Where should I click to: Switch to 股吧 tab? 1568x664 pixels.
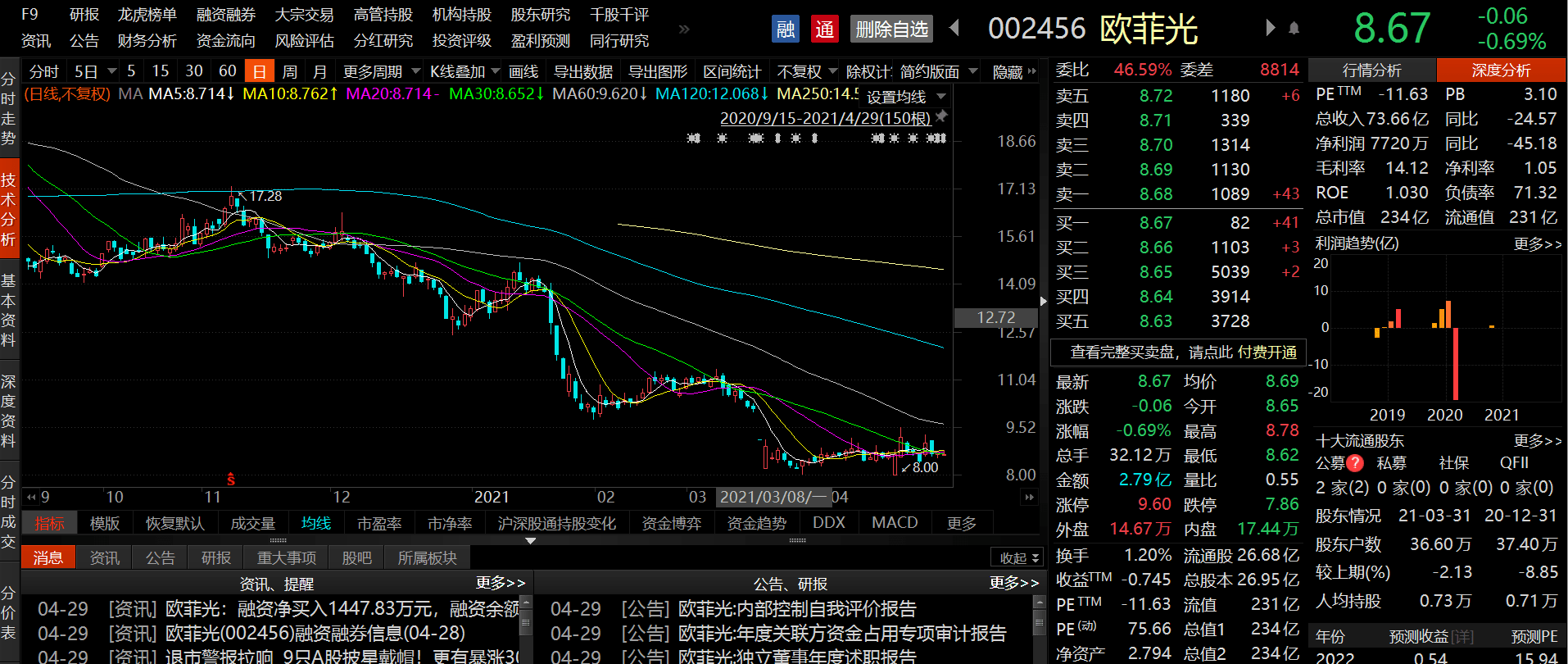pos(356,557)
